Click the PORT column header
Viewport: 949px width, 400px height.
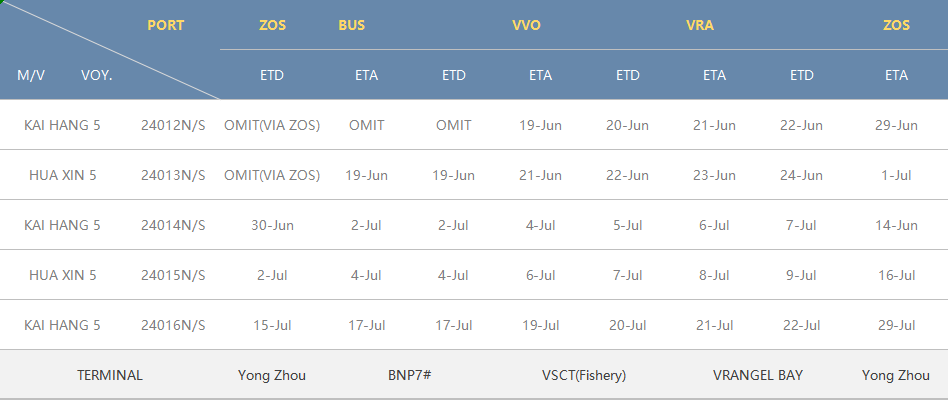[165, 25]
